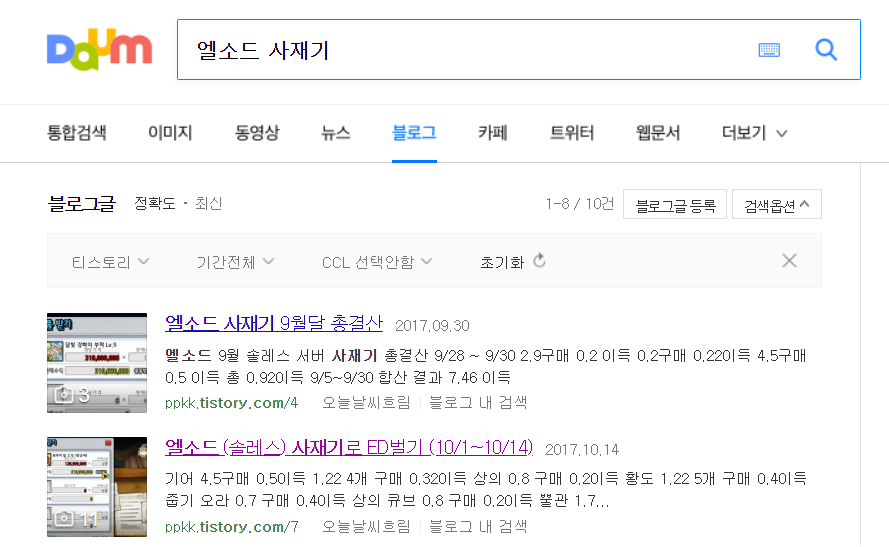Open ppkk.tistory.com/7 URL
The height and width of the screenshot is (547, 889).
231,527
